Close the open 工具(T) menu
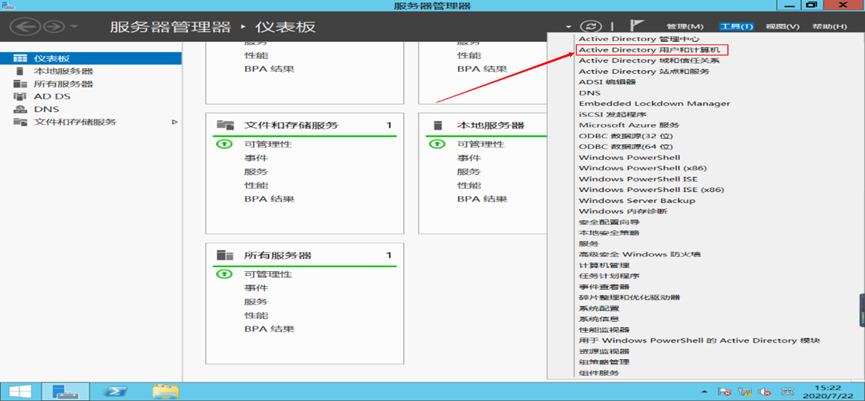The image size is (865, 401). pos(736,26)
